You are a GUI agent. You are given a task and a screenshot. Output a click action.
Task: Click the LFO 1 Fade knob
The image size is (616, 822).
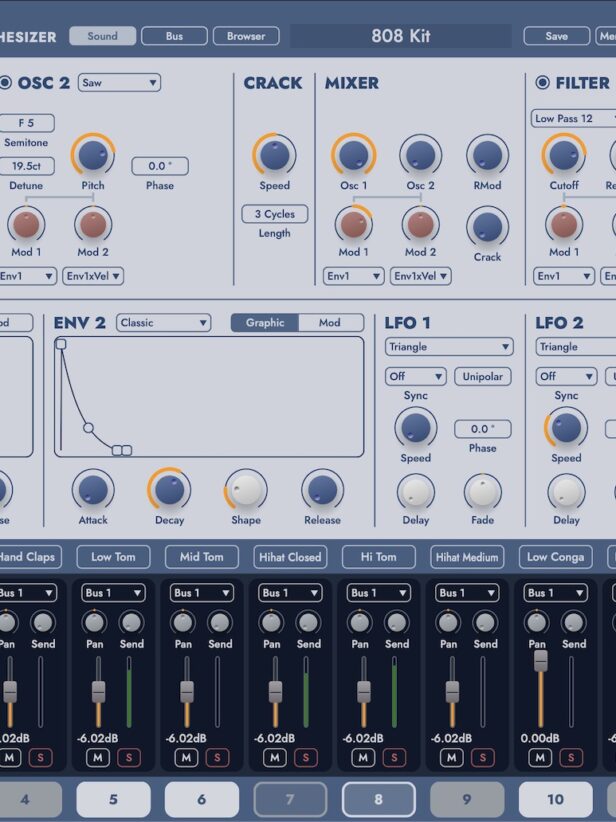483,492
